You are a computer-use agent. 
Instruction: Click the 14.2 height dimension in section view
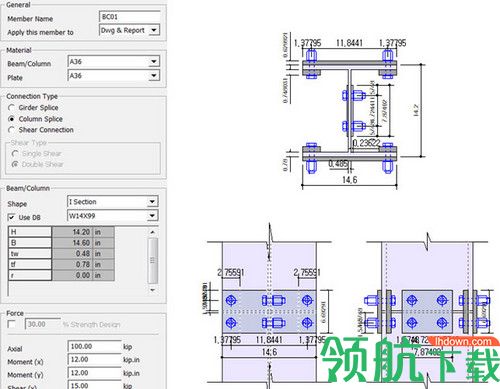[416, 110]
